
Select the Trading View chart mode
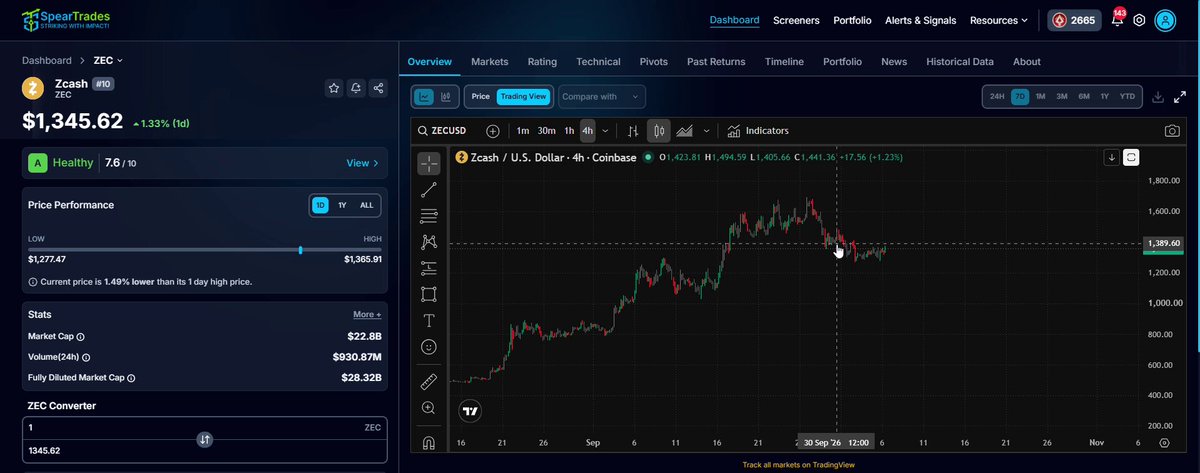click(524, 97)
